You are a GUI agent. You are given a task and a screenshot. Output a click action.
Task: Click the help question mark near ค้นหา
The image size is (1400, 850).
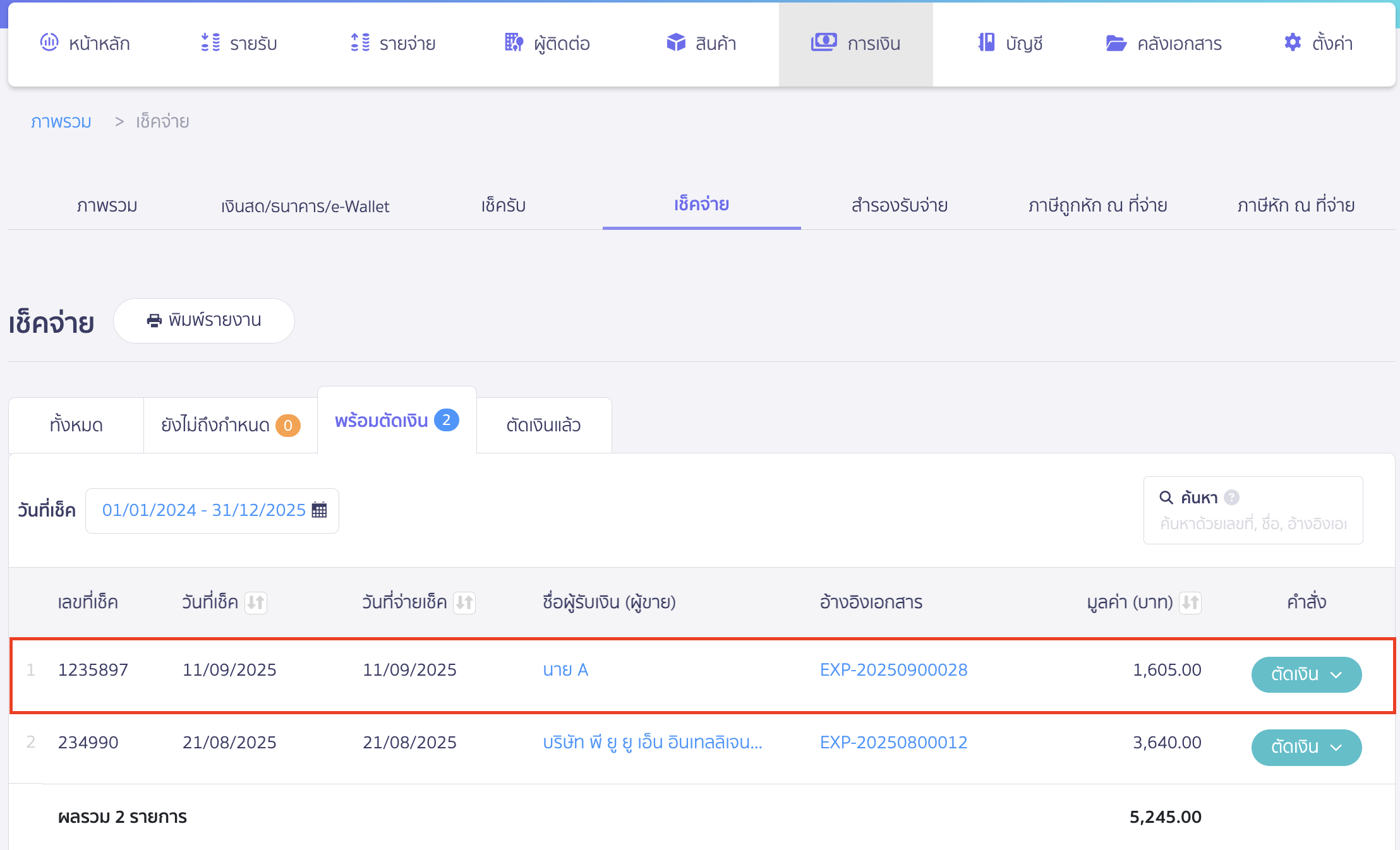(1231, 498)
